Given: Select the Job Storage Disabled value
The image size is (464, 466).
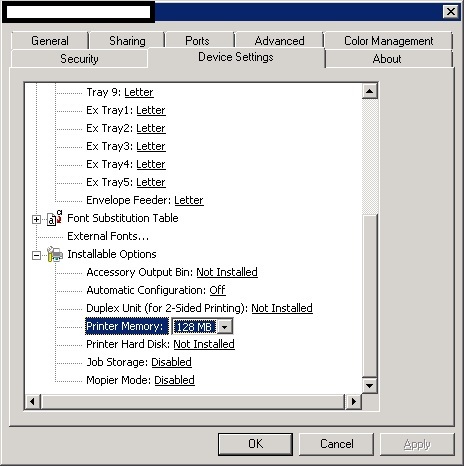Looking at the screenshot, I should coord(171,362).
